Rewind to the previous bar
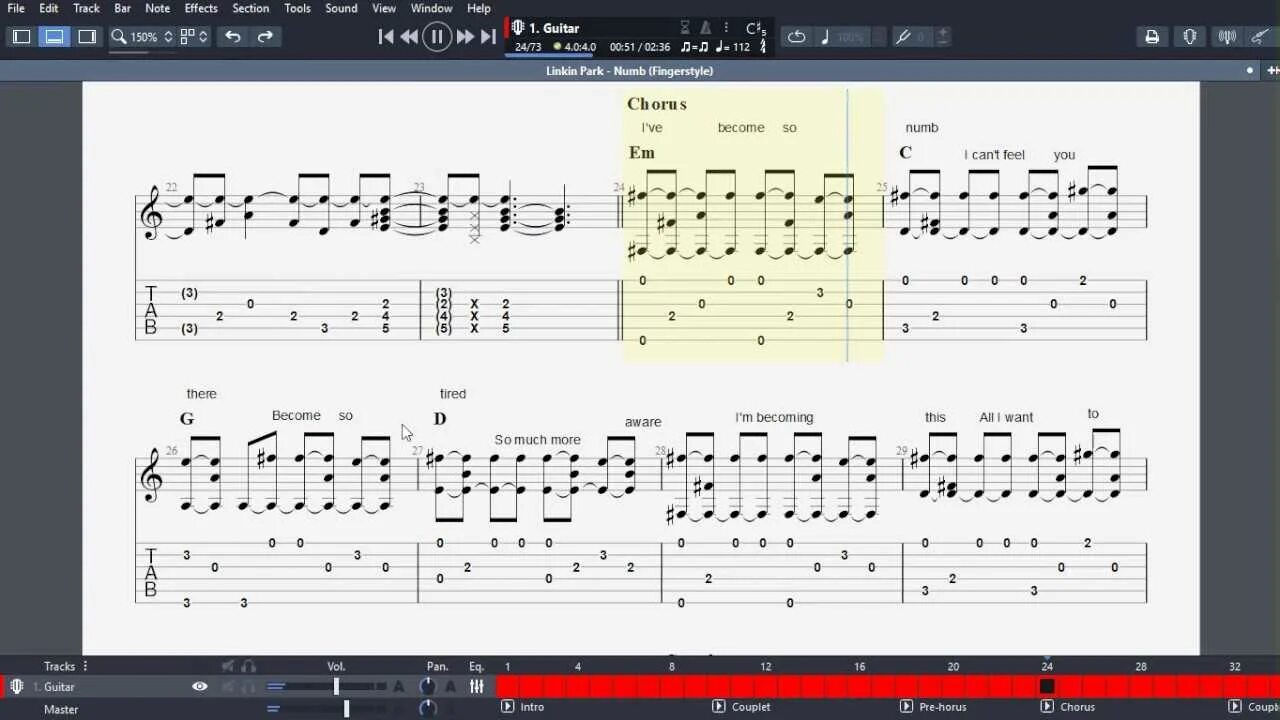 410,37
